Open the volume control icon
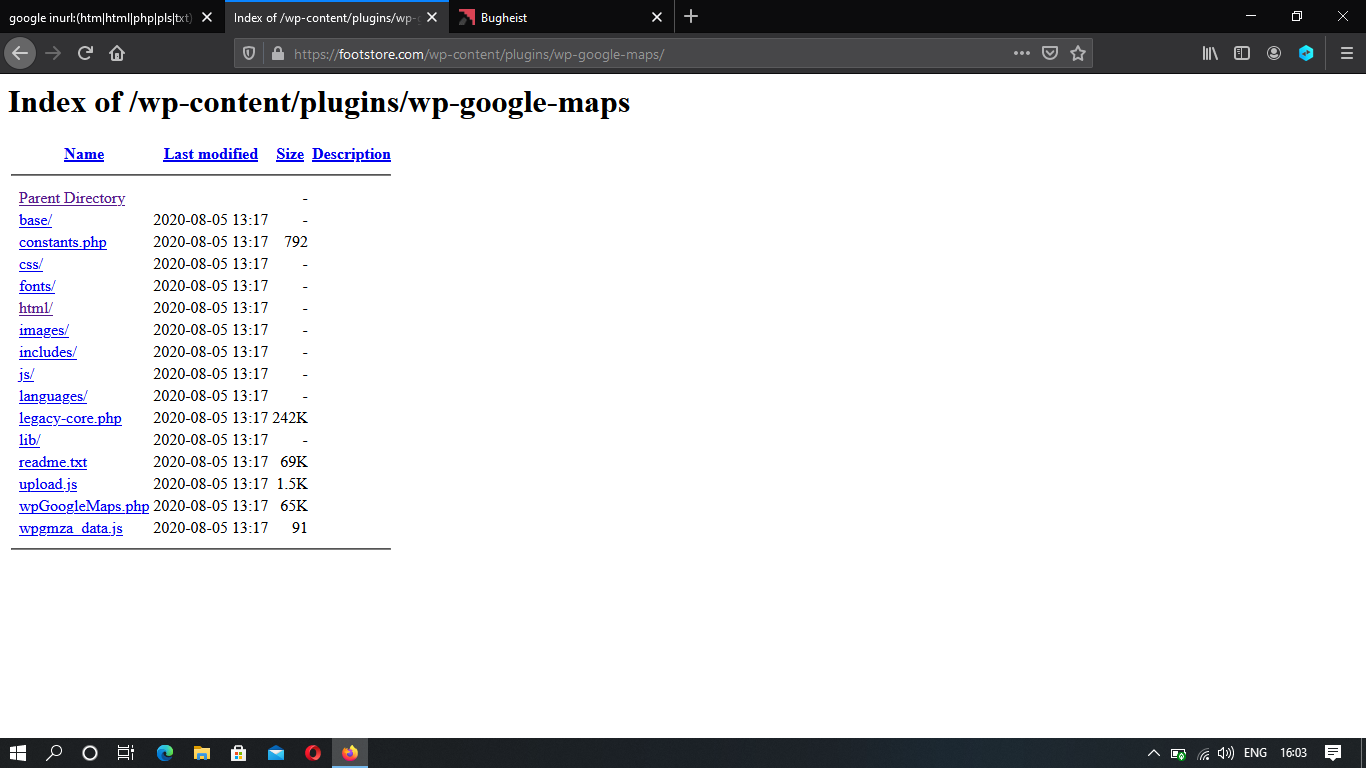1366x768 pixels. [x=1226, y=753]
